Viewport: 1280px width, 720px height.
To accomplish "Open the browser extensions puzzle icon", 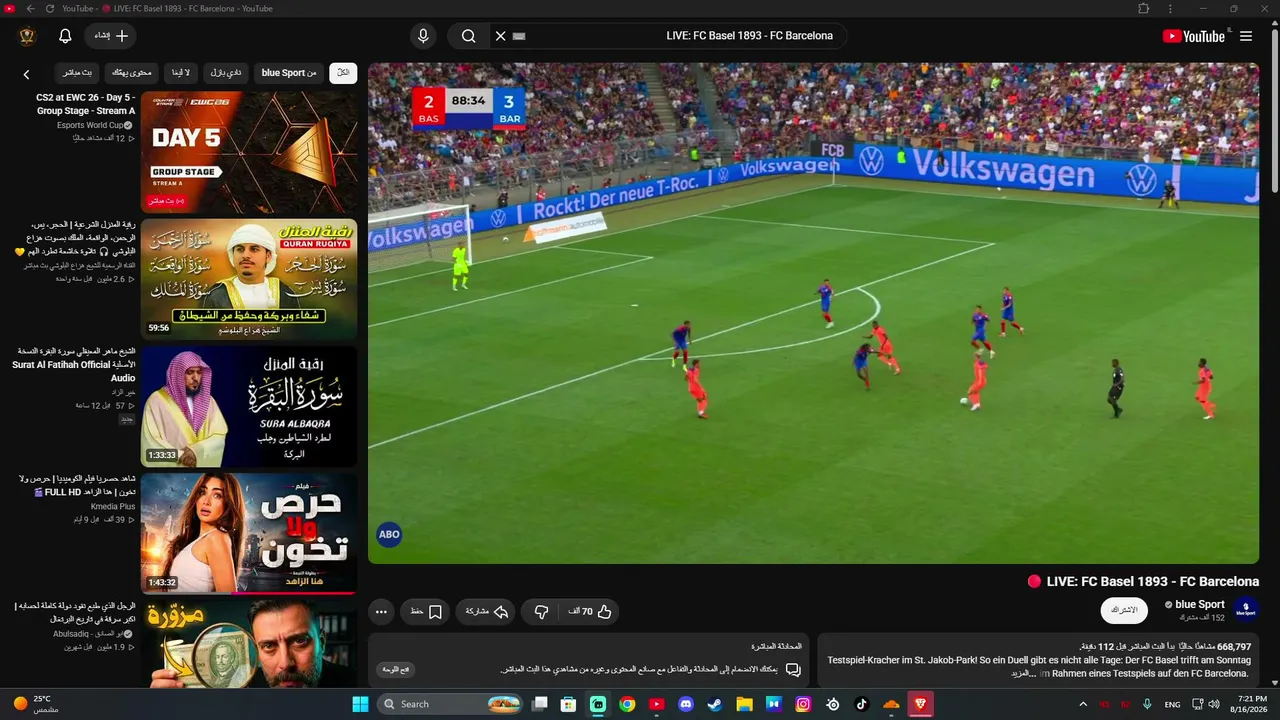I will [1144, 9].
